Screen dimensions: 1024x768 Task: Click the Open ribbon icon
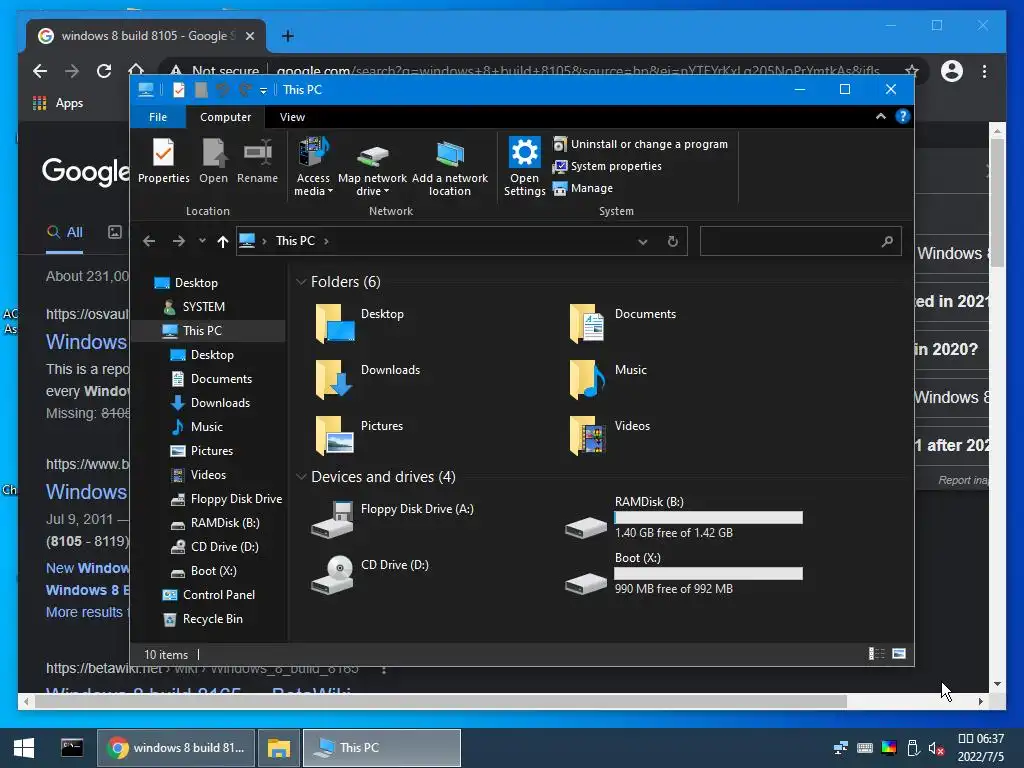(214, 161)
